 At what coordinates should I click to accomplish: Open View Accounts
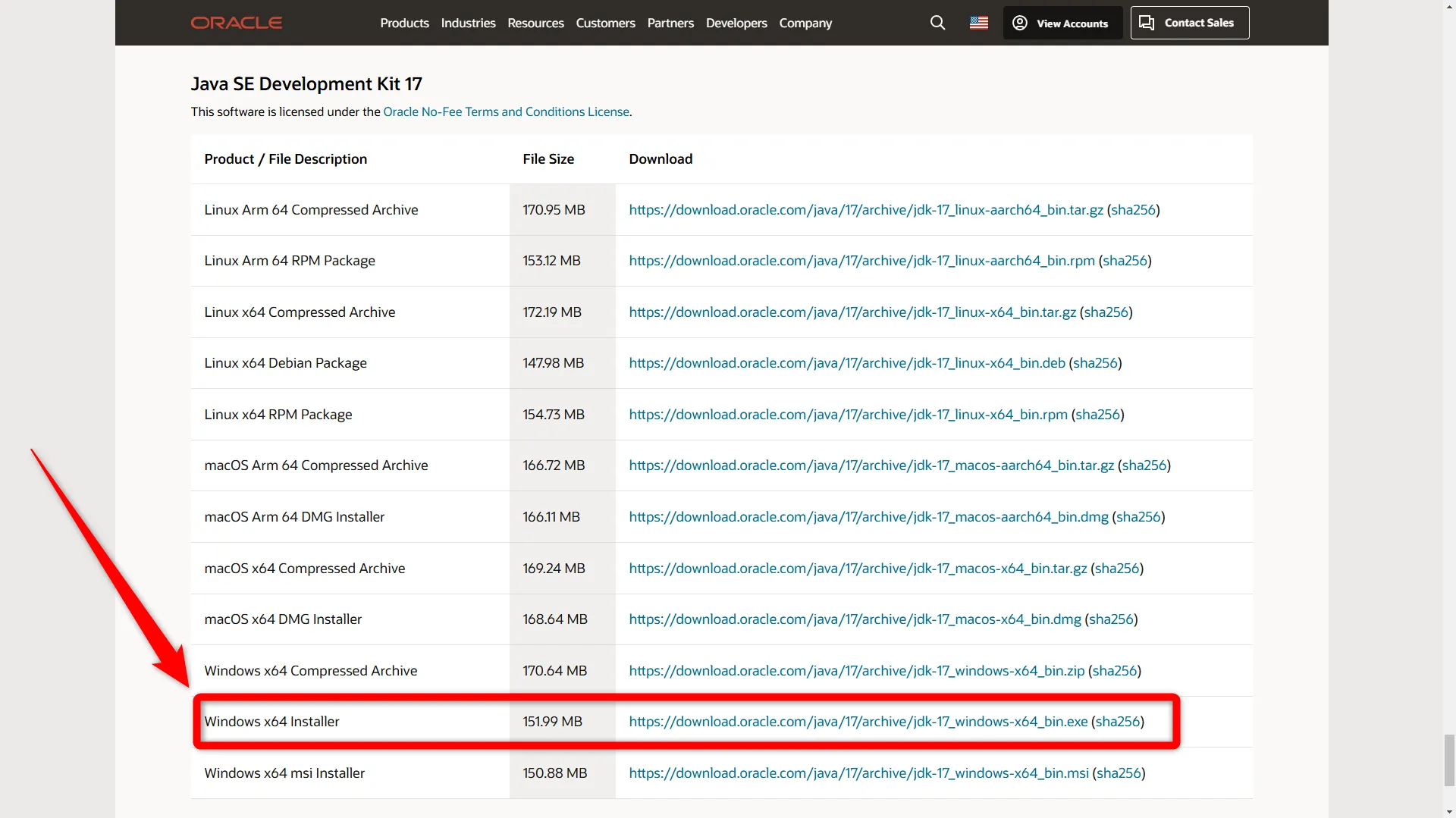(1062, 23)
